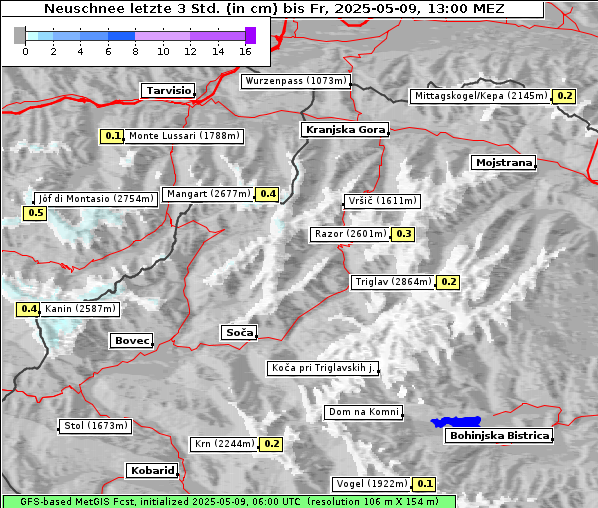
Task: Click the Stol (1673m) label
Action: pyautogui.click(x=95, y=426)
